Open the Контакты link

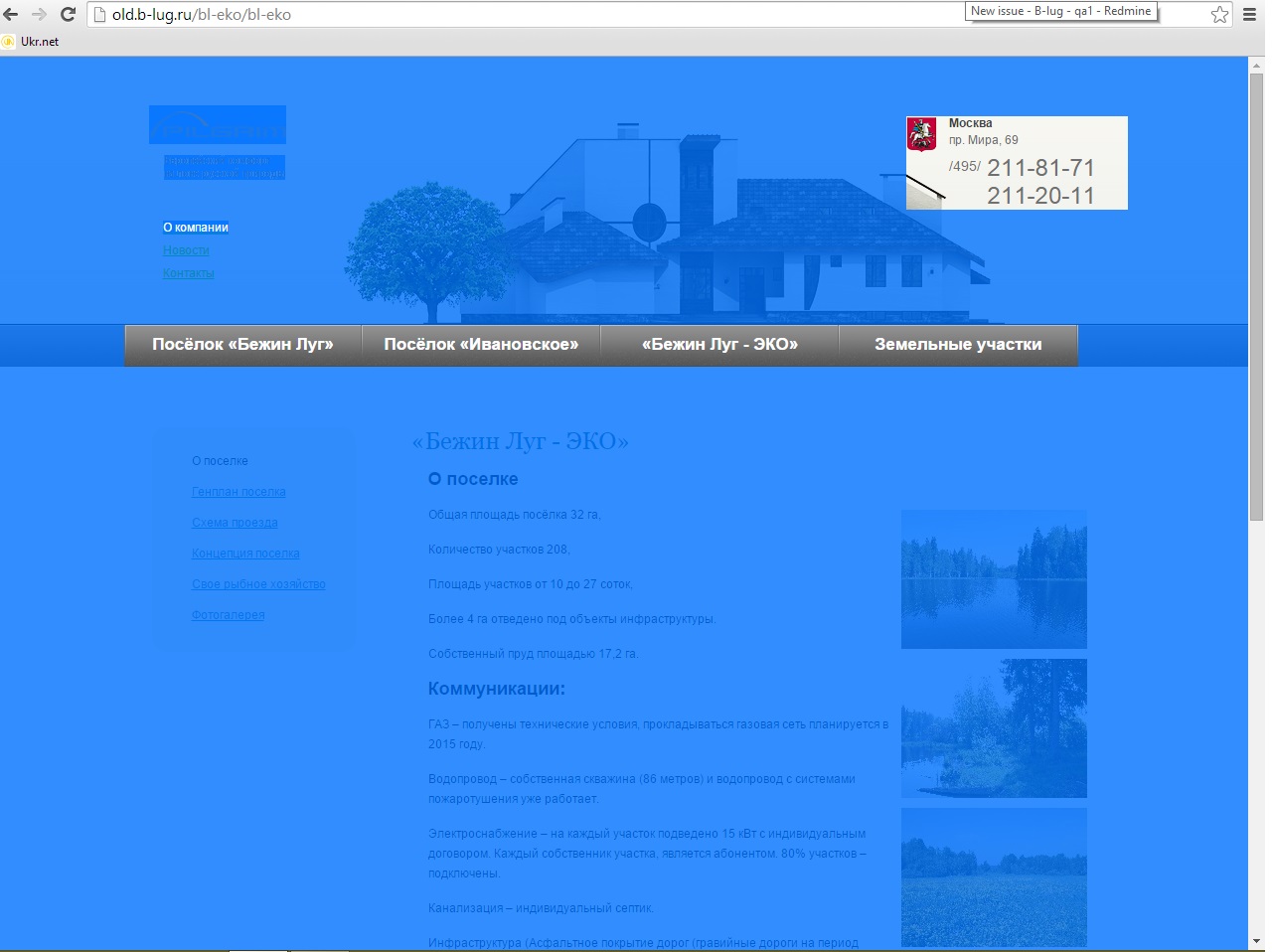pos(188,273)
